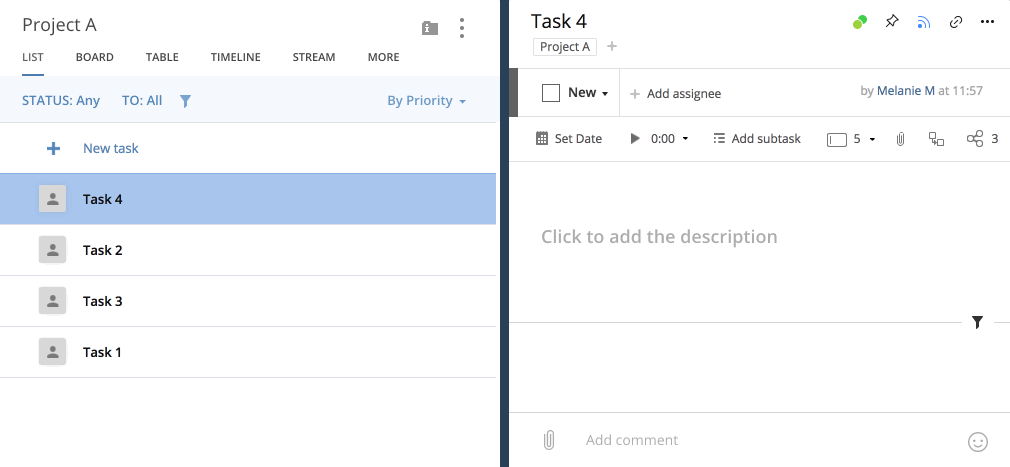
Task: Attach a file using the toolbar paperclip
Action: pyautogui.click(x=900, y=139)
